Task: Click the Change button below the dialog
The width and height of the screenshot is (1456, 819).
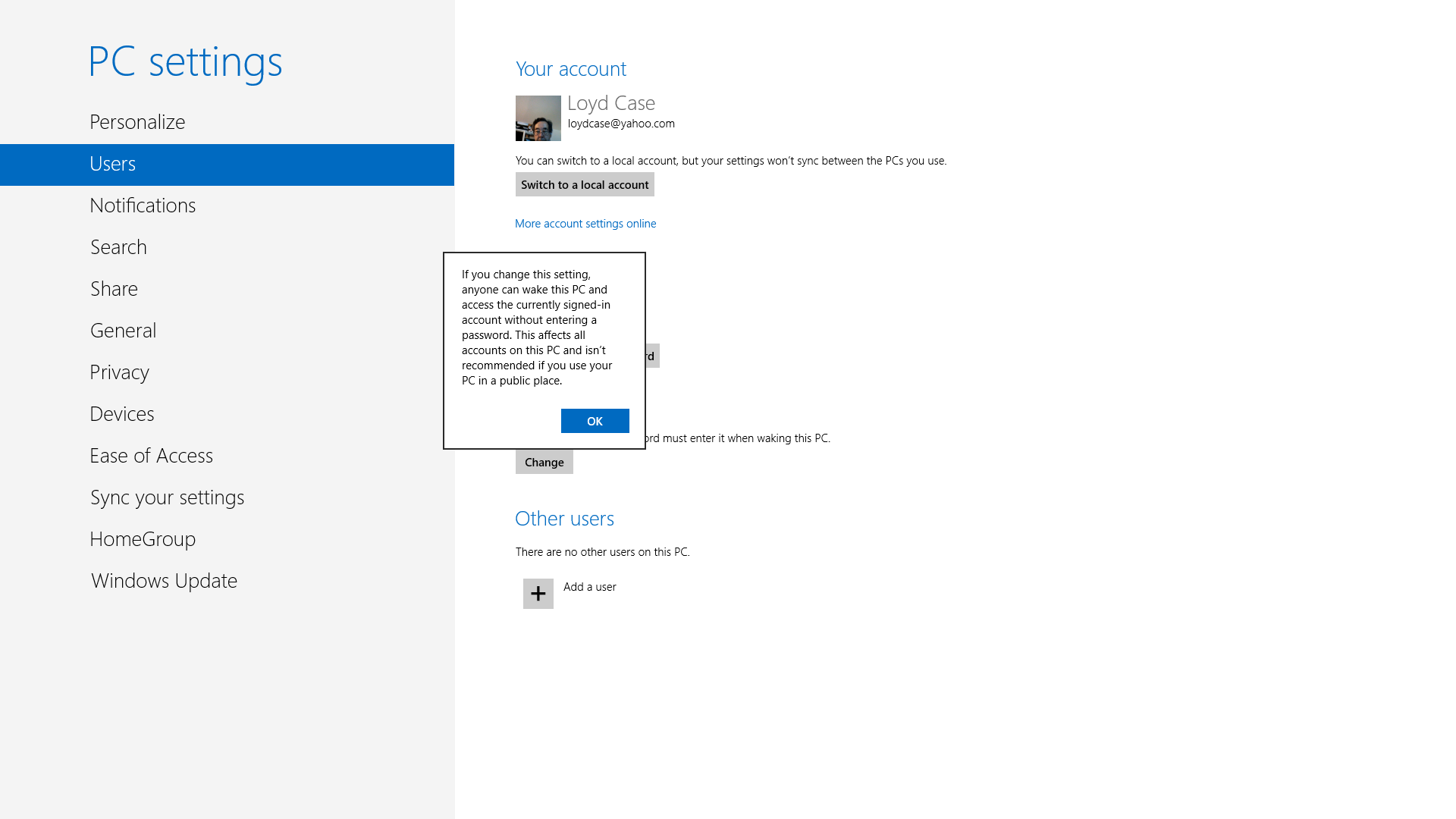Action: pos(544,463)
